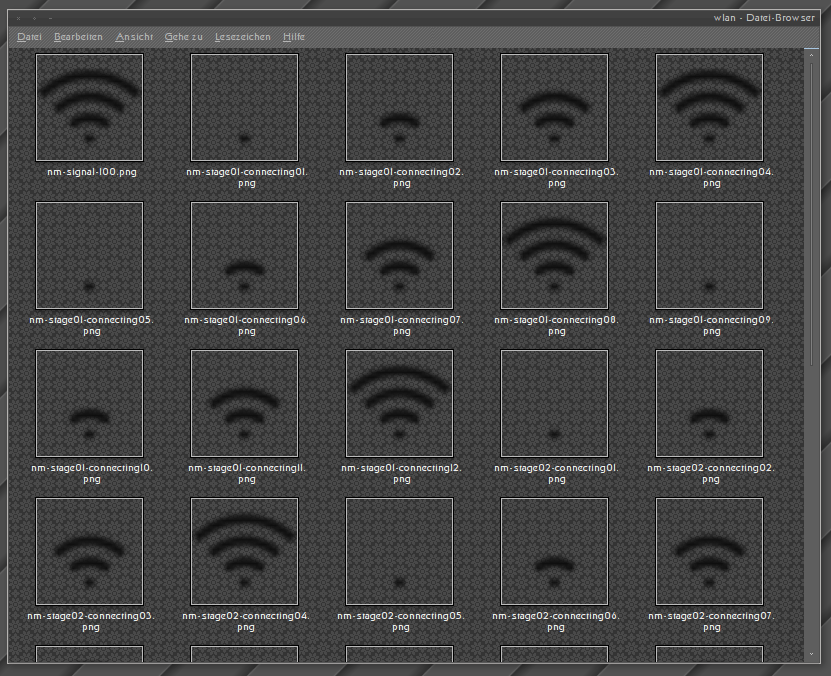The image size is (831, 676).
Task: Click the nm-signal-100.png file name
Action: [x=92, y=172]
